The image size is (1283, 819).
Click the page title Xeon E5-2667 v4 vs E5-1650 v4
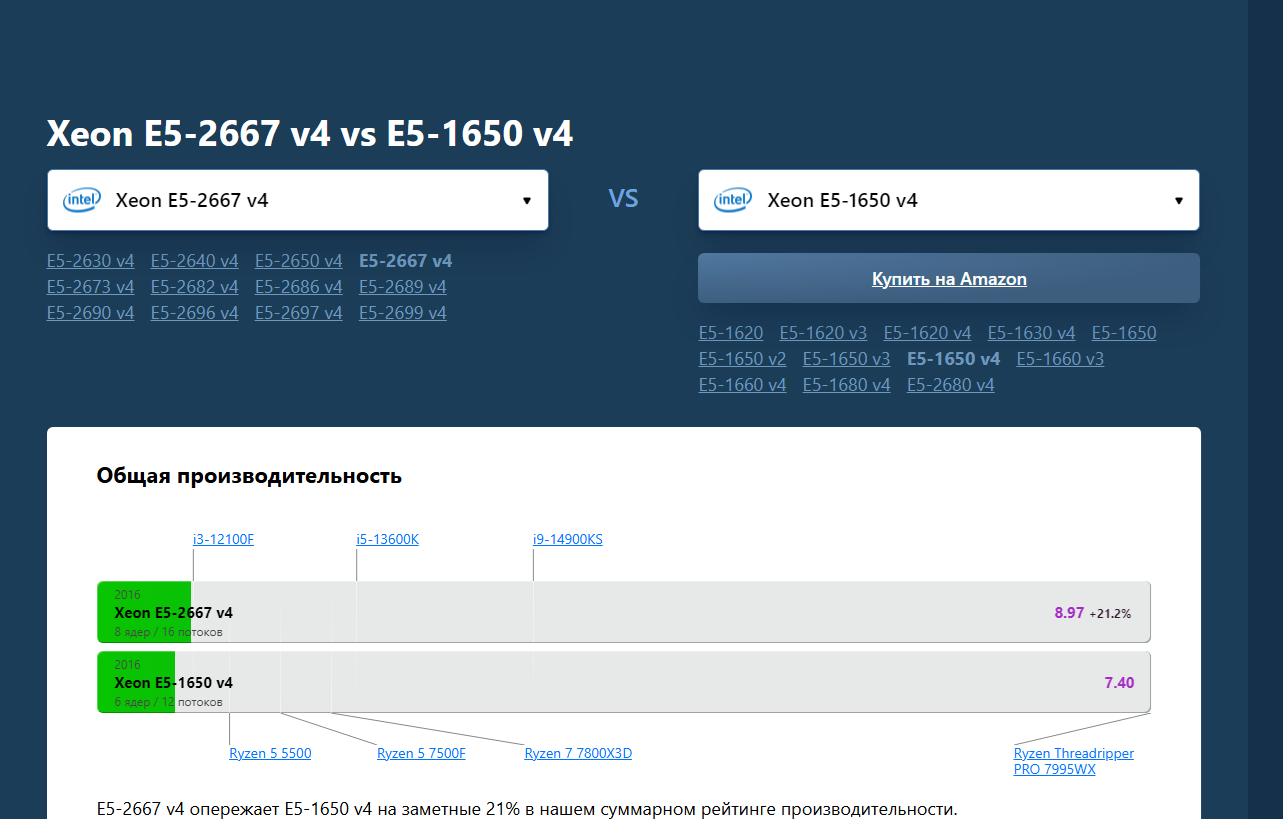pos(310,134)
